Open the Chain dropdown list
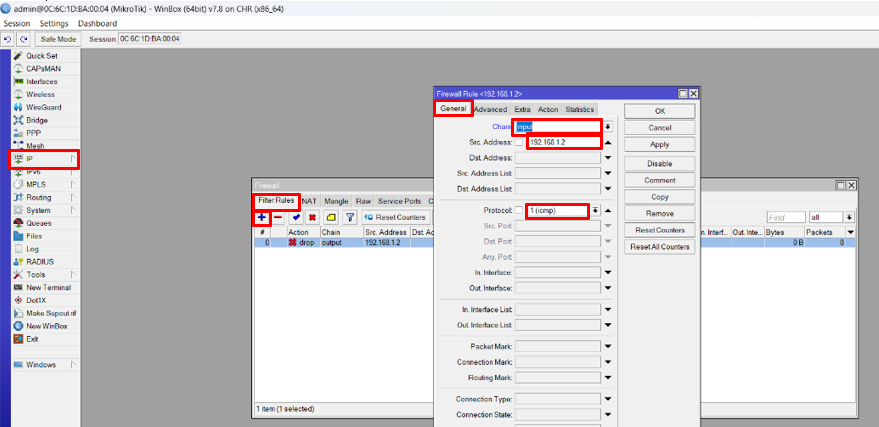Viewport: 879px width, 427px height. click(x=607, y=127)
